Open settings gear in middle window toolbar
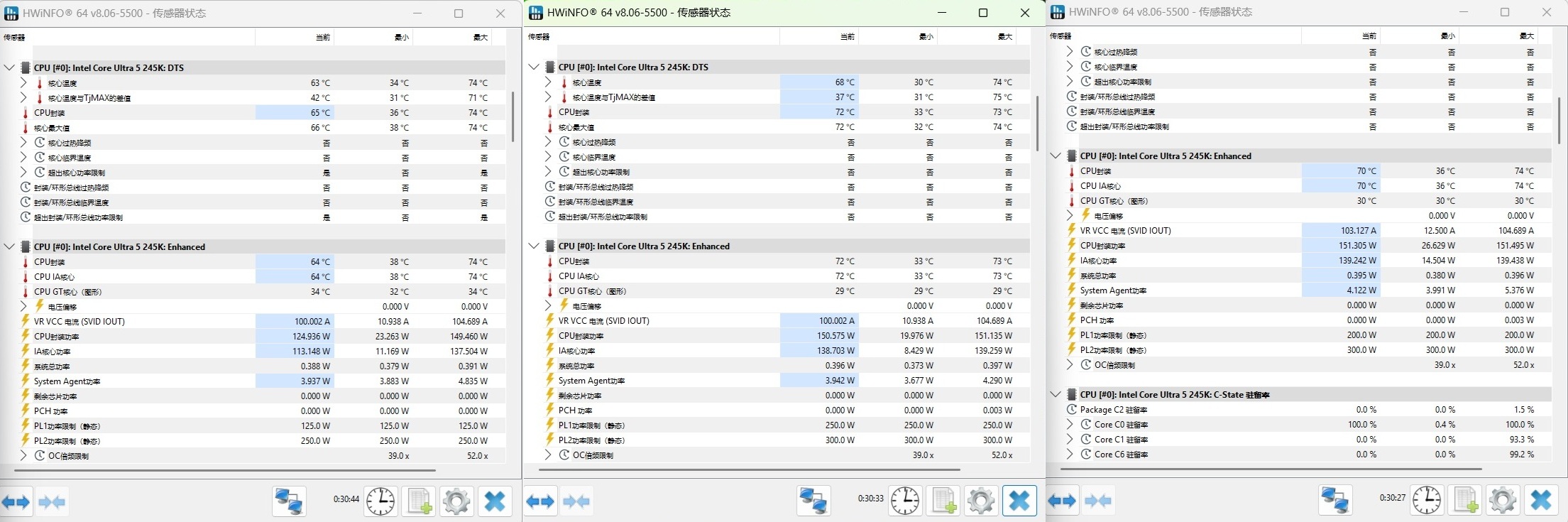The image size is (1568, 522). point(981,501)
